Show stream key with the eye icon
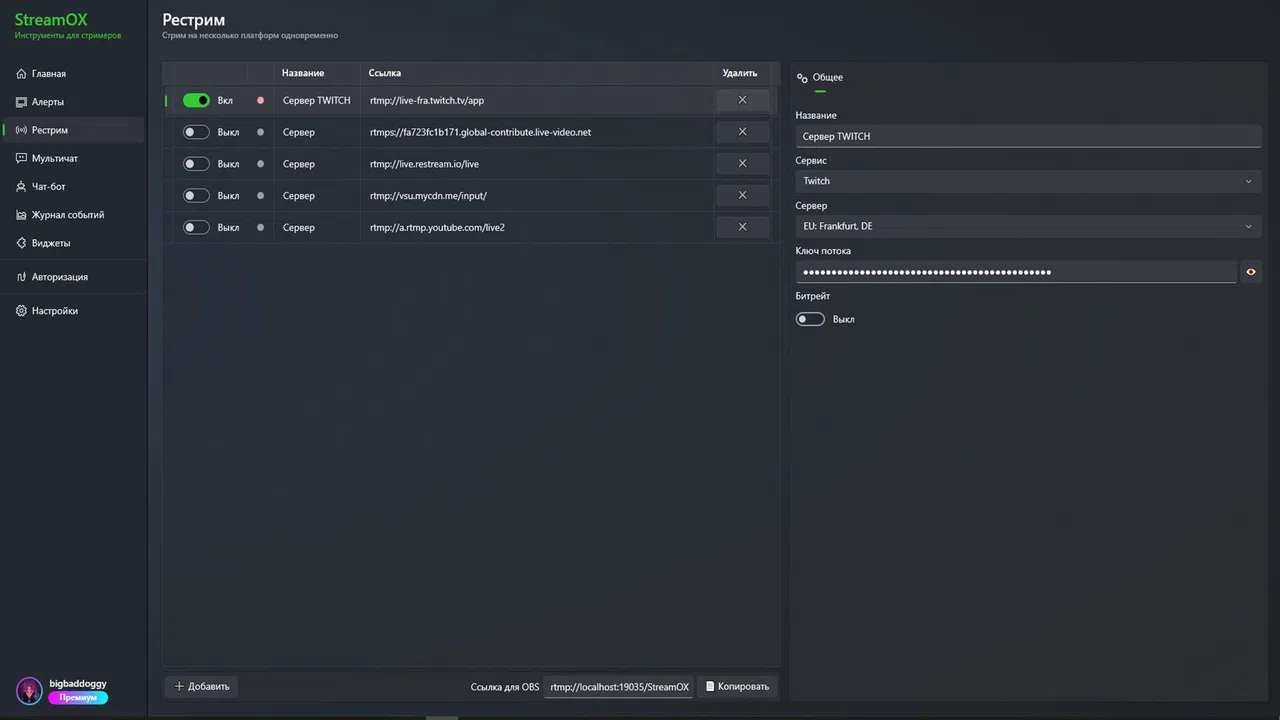 [1251, 272]
